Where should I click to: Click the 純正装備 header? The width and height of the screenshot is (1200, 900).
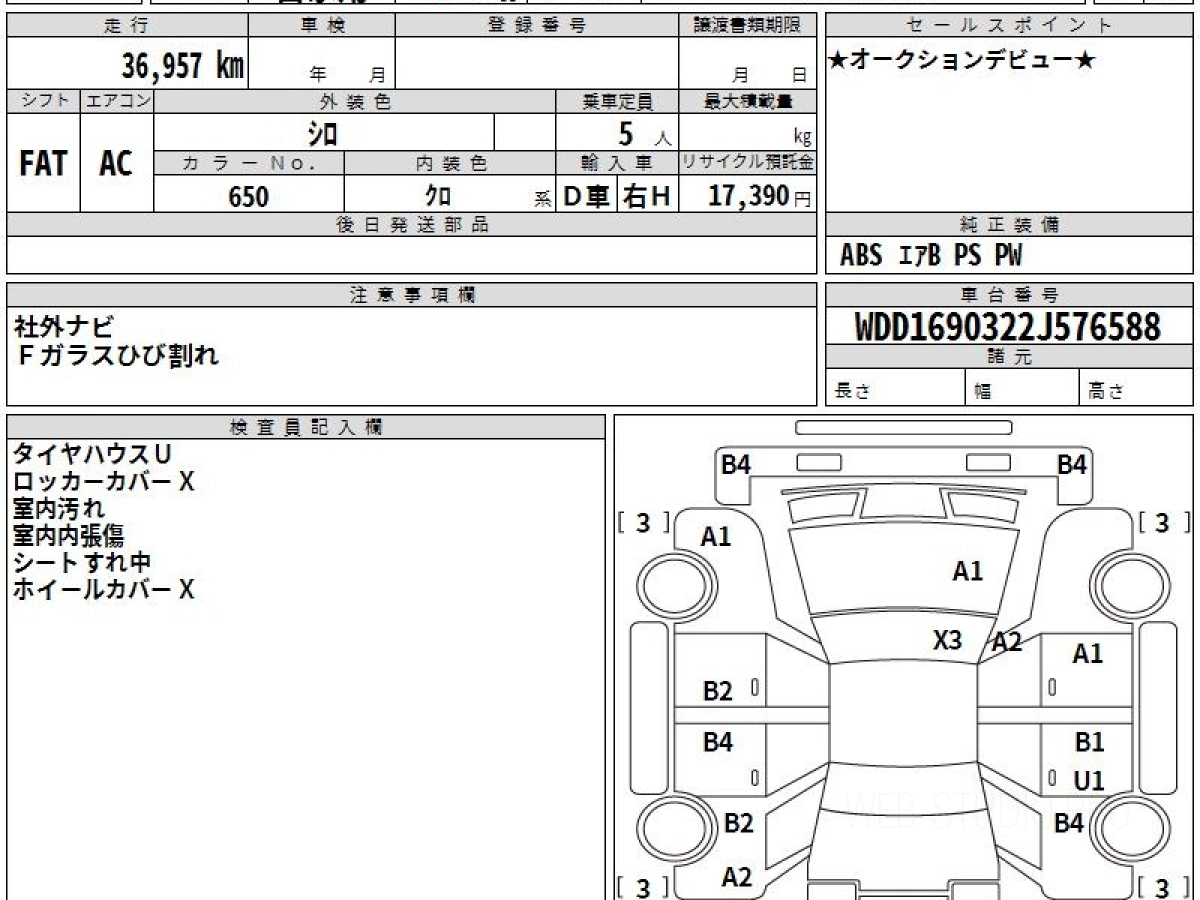click(1010, 225)
